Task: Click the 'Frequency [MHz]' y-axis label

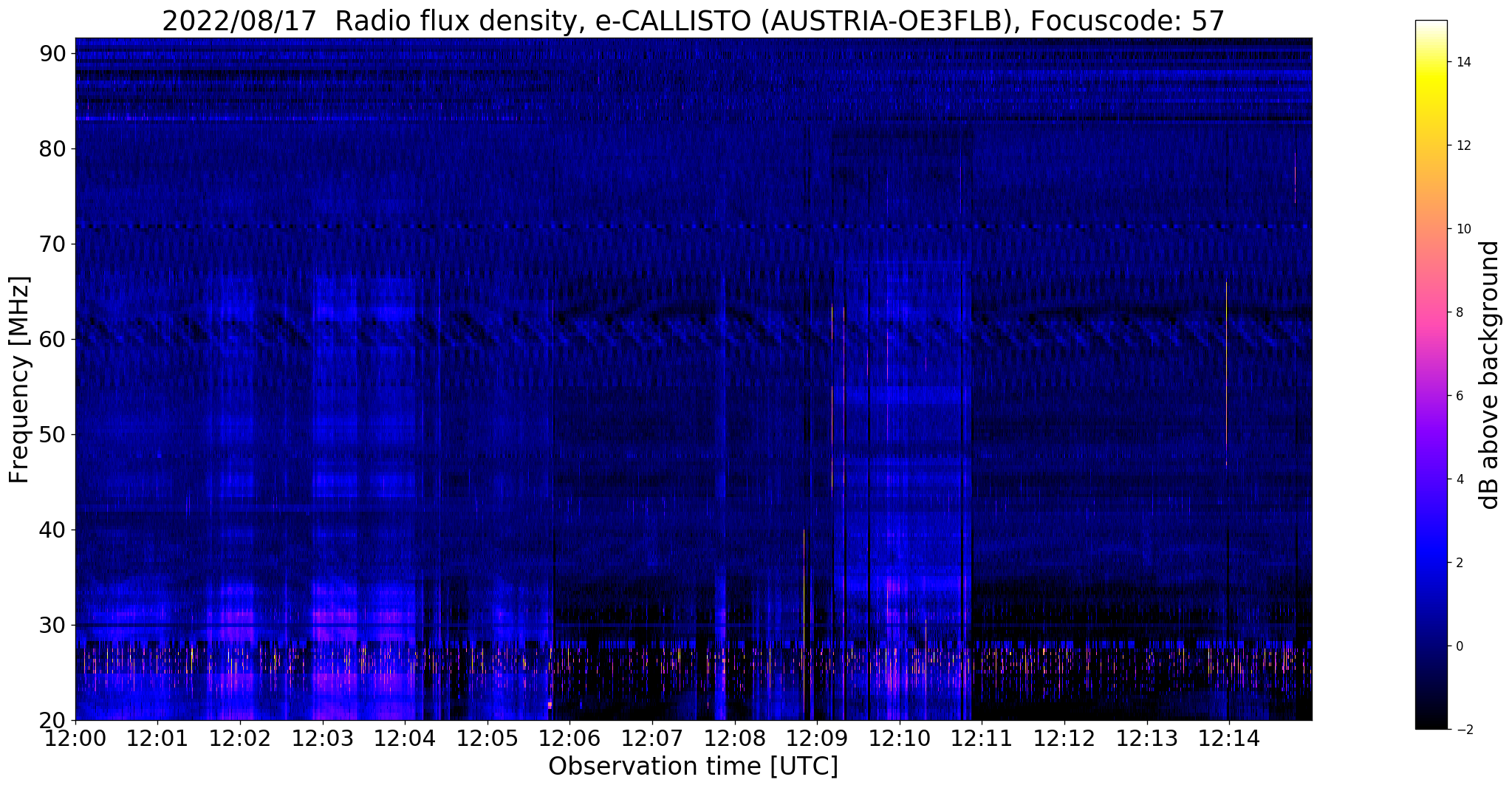Action: pos(20,380)
